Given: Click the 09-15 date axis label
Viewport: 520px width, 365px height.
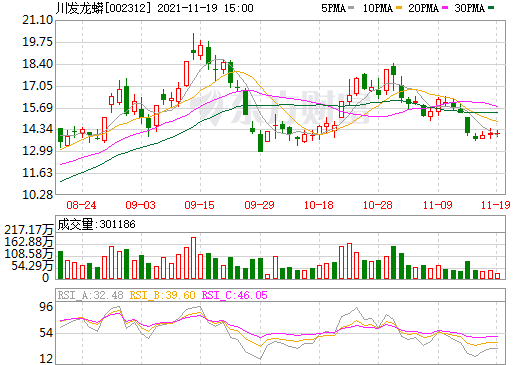Looking at the screenshot, I should coord(199,205).
